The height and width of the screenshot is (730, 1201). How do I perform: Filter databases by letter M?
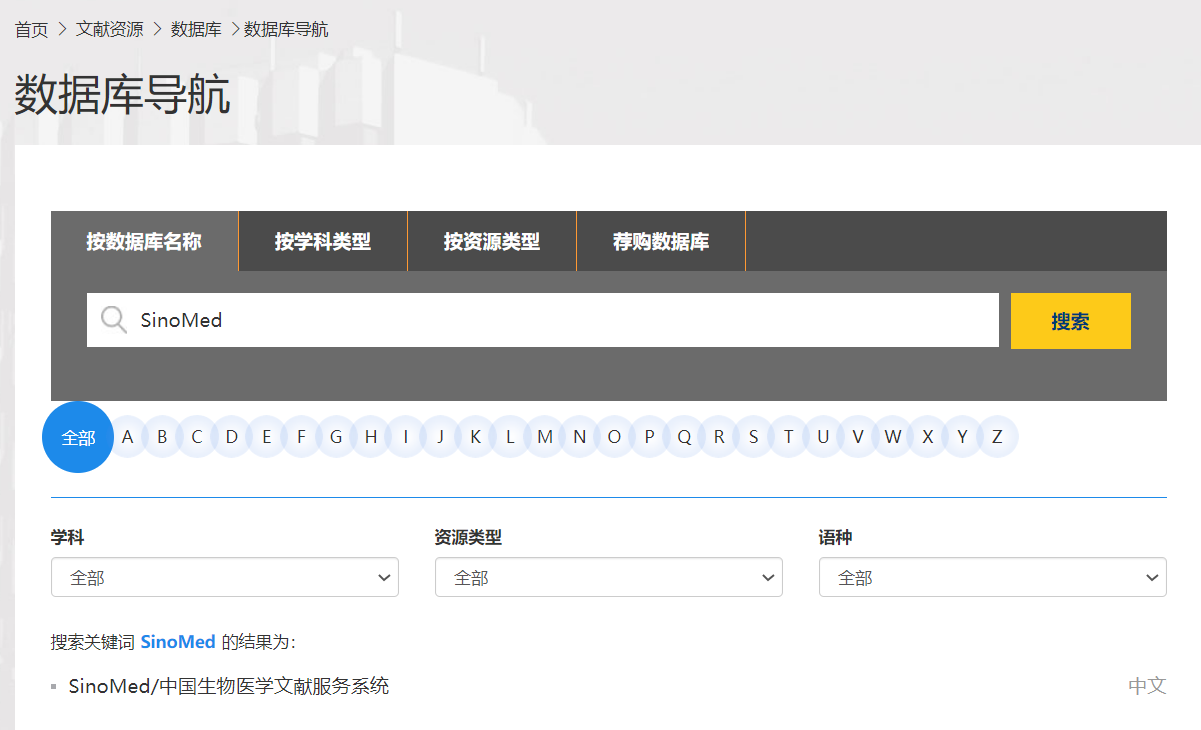[x=544, y=437]
